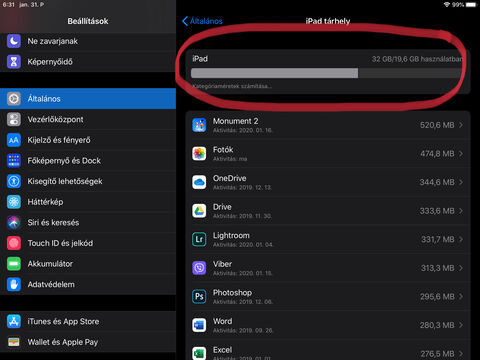The height and width of the screenshot is (360, 480).
Task: Tap the battery status indicator
Action: (x=471, y=5)
